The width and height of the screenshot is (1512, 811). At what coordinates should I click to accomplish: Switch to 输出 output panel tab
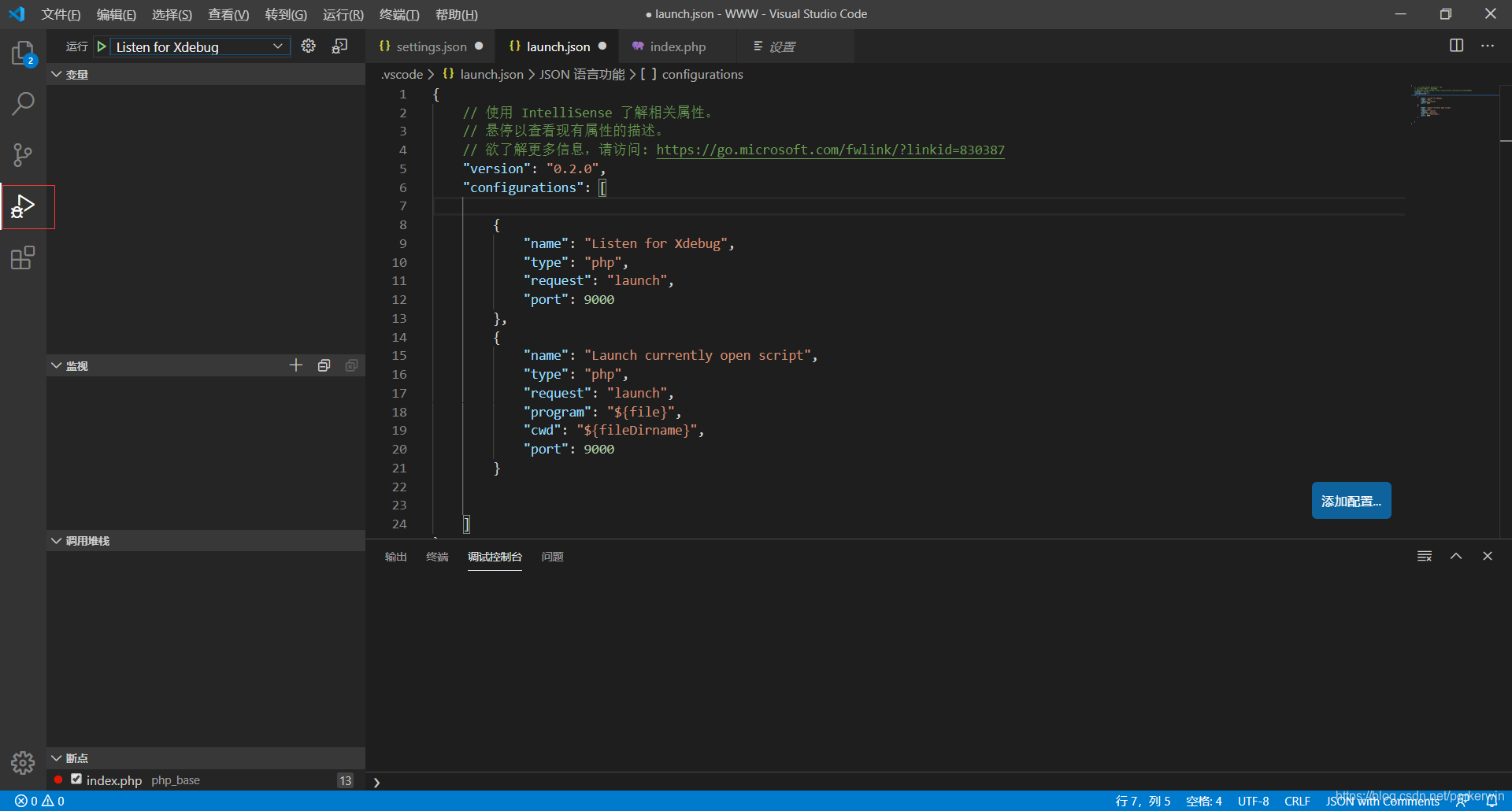pyautogui.click(x=395, y=557)
